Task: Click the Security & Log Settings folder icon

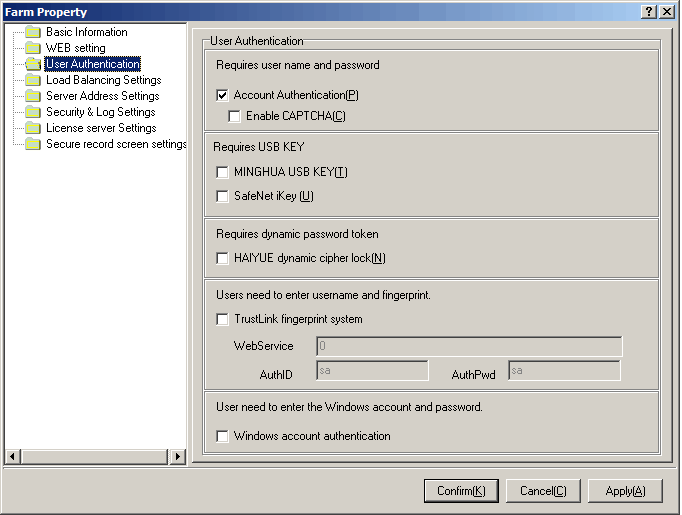Action: [x=33, y=112]
